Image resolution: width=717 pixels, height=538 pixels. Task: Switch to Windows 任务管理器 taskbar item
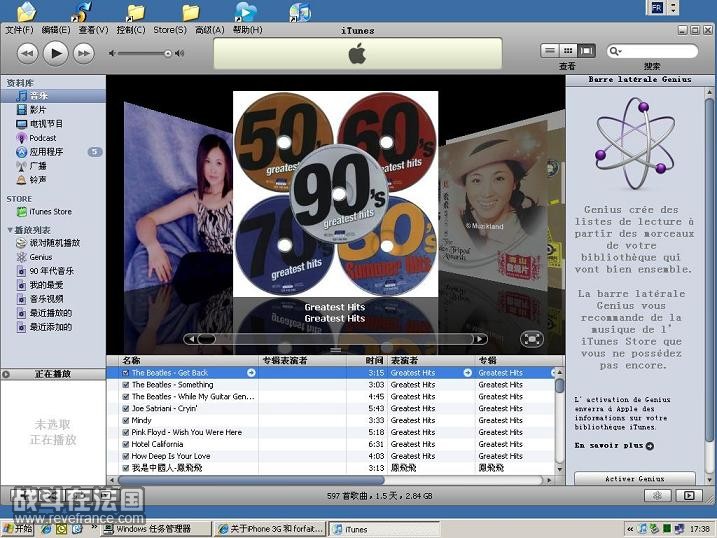pyautogui.click(x=155, y=529)
